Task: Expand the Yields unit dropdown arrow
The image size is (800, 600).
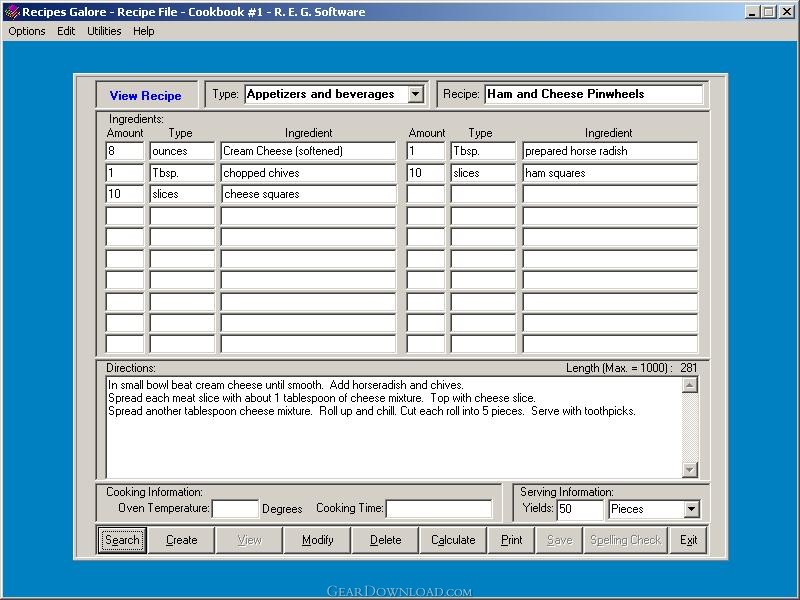Action: tap(691, 509)
